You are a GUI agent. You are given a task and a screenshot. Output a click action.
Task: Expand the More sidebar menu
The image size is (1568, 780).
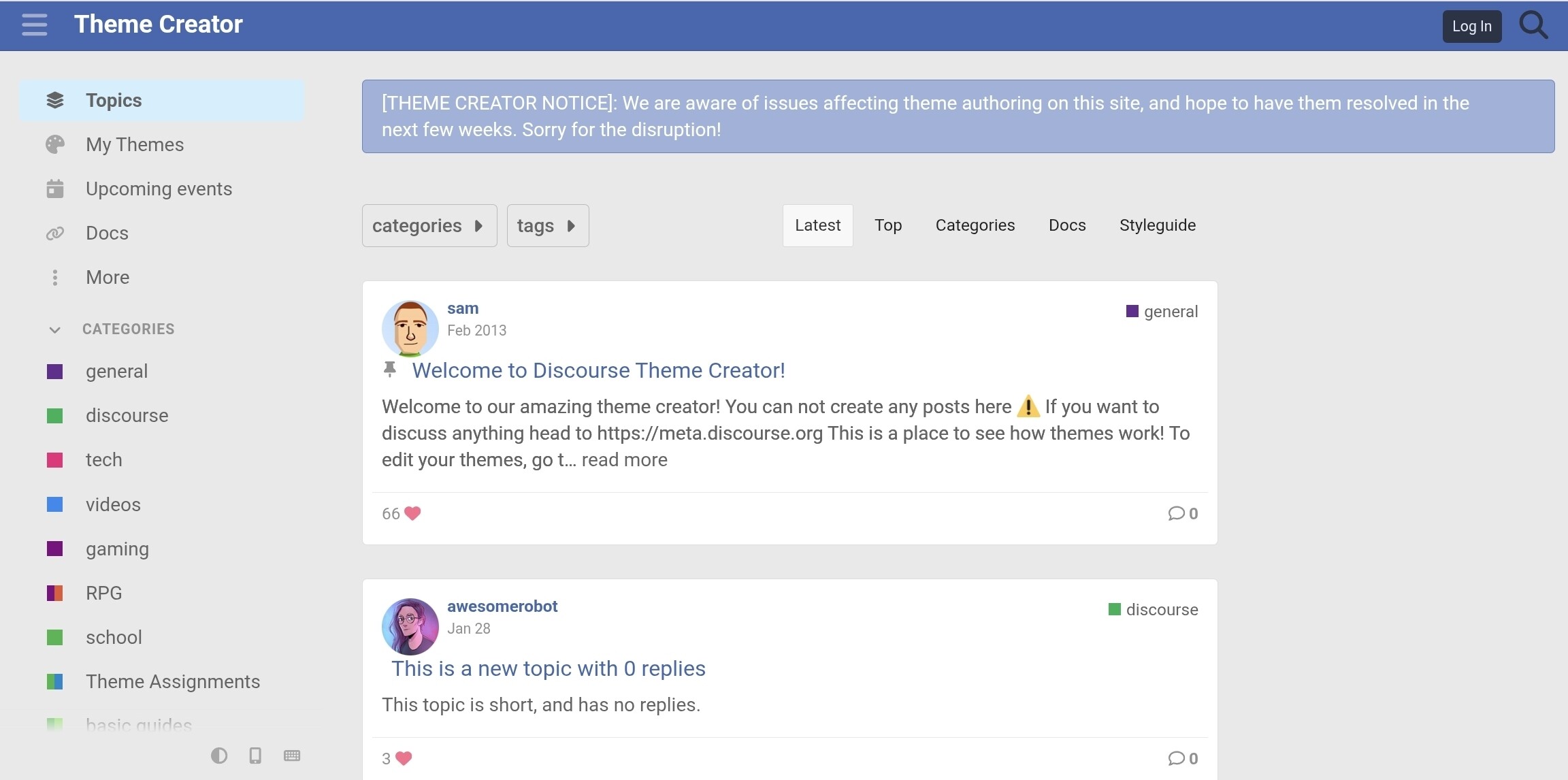107,278
